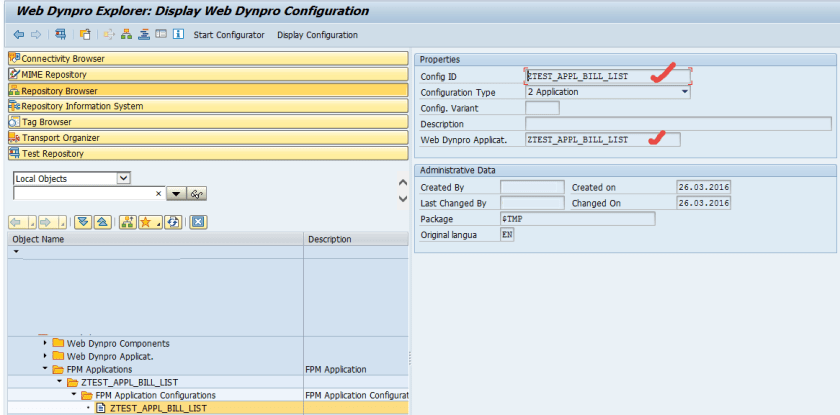The image size is (840, 415).
Task: Open the Repository Browser tab
Action: (207, 90)
